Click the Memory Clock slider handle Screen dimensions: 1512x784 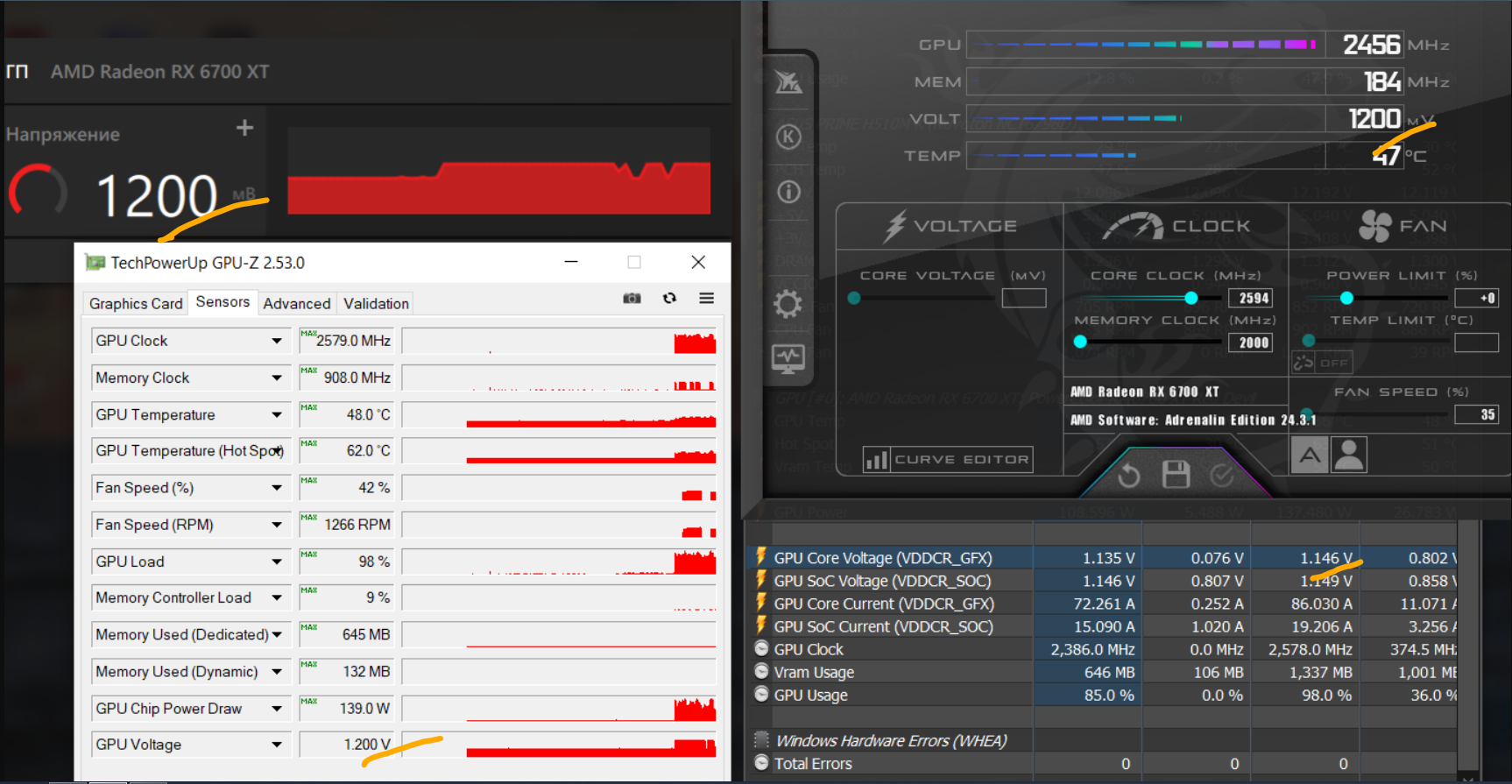click(1080, 342)
